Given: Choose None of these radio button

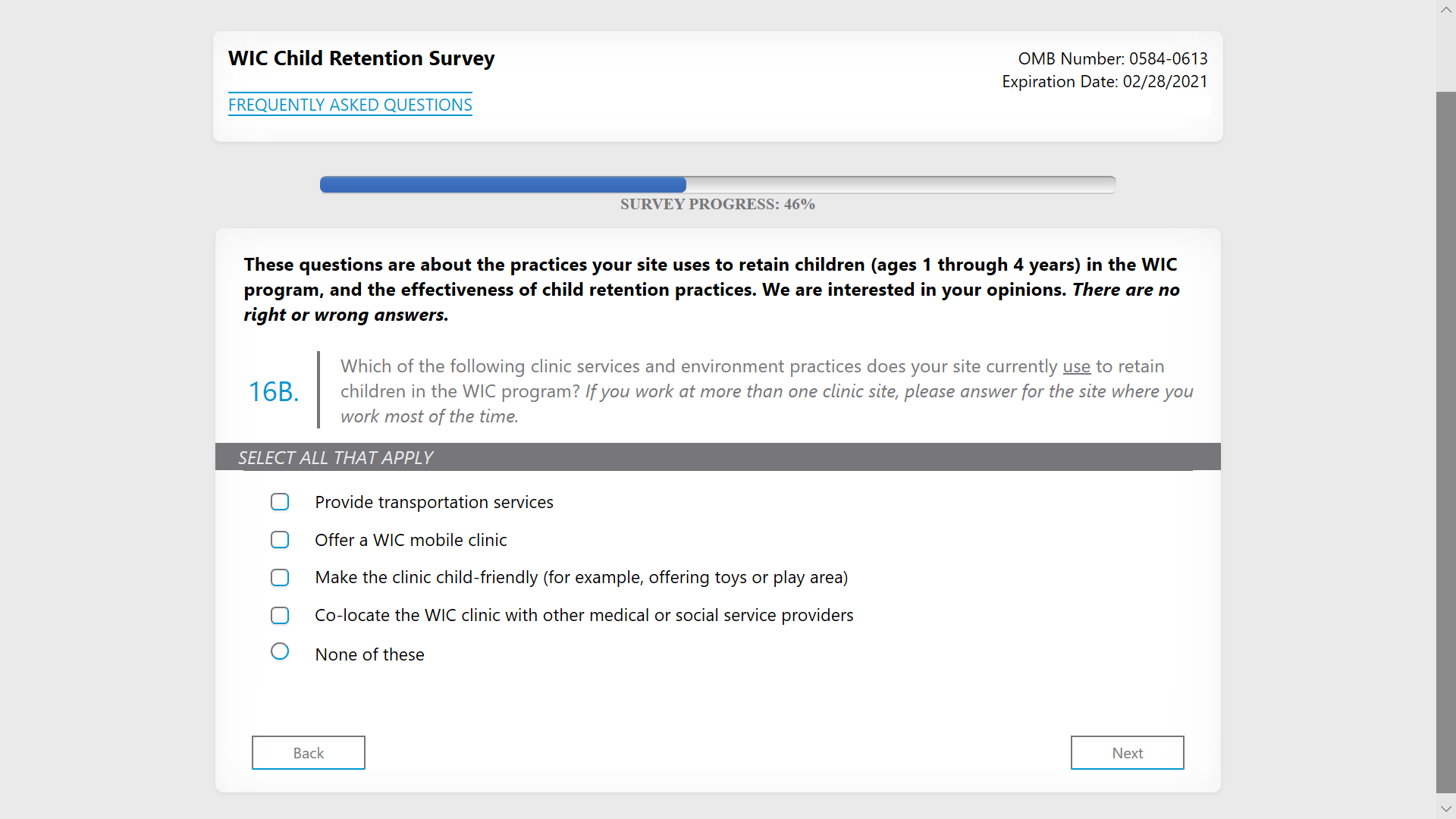Looking at the screenshot, I should [x=280, y=651].
